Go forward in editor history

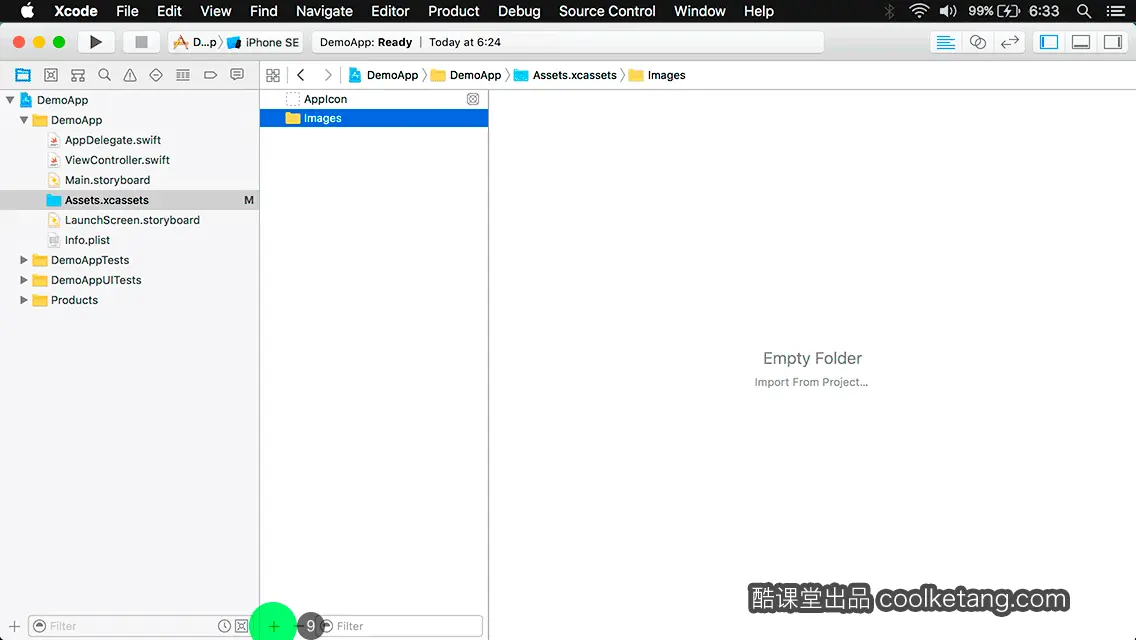(327, 75)
